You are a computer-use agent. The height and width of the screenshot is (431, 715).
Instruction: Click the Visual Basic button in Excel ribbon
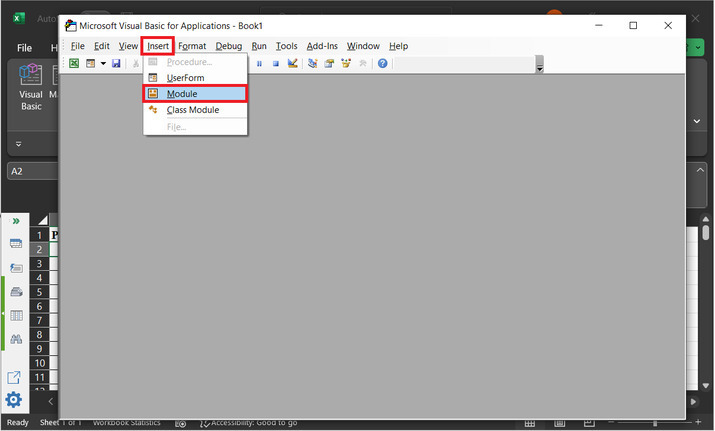[x=31, y=87]
